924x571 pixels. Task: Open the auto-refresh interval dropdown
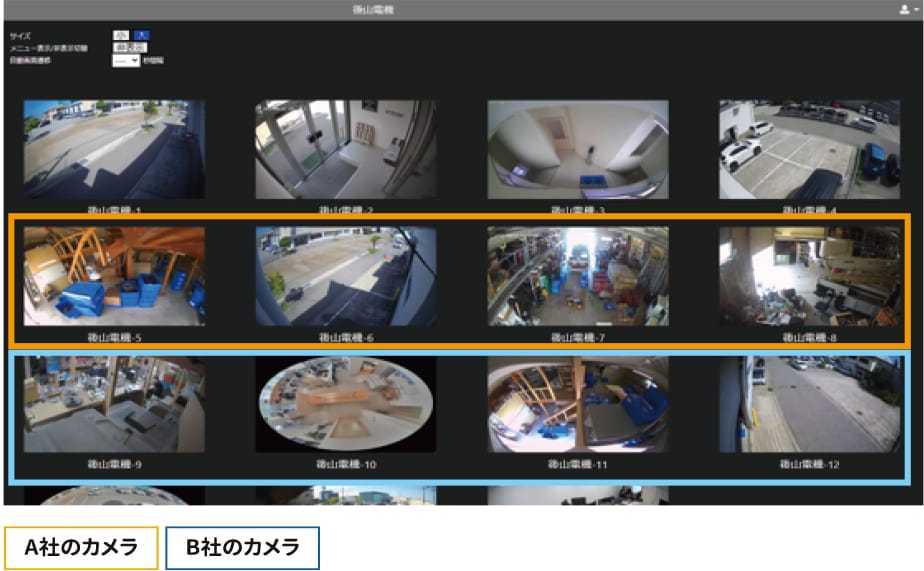click(126, 60)
